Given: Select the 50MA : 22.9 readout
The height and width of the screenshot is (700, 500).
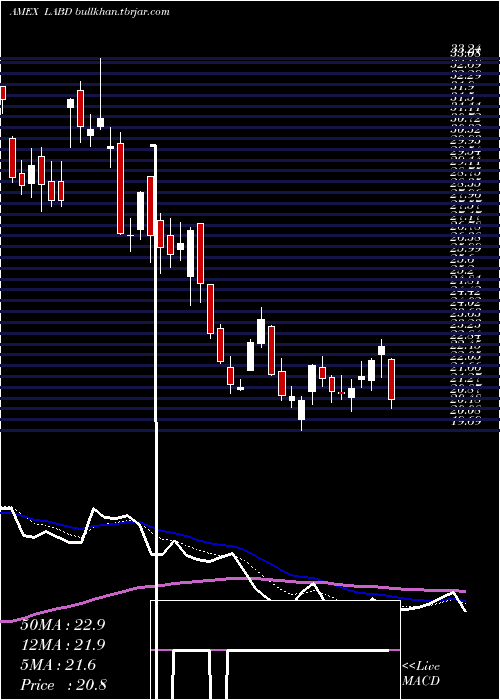Looking at the screenshot, I should click(x=63, y=625).
